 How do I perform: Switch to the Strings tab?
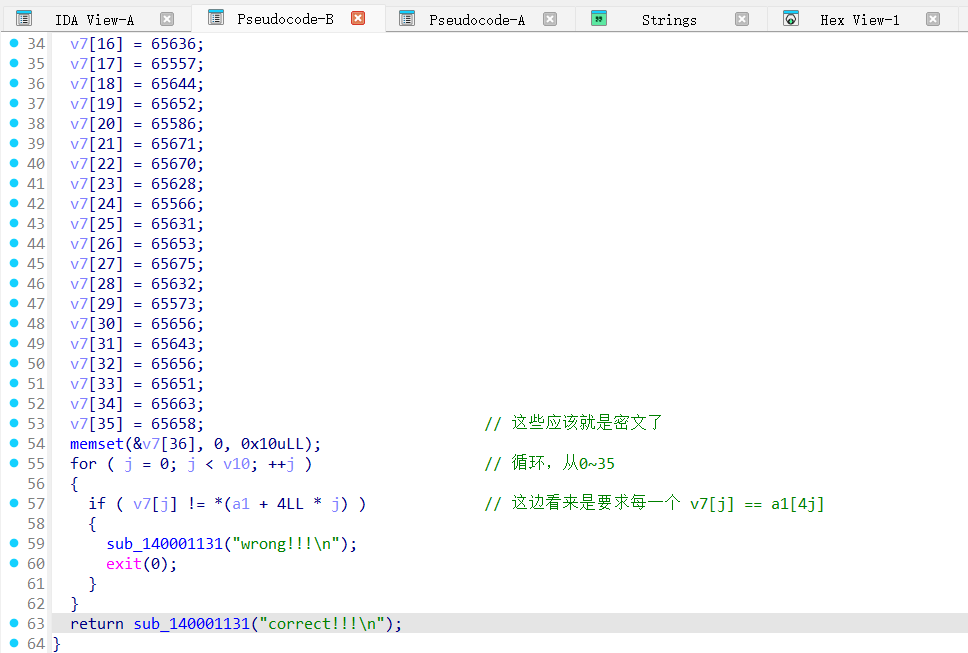(669, 20)
